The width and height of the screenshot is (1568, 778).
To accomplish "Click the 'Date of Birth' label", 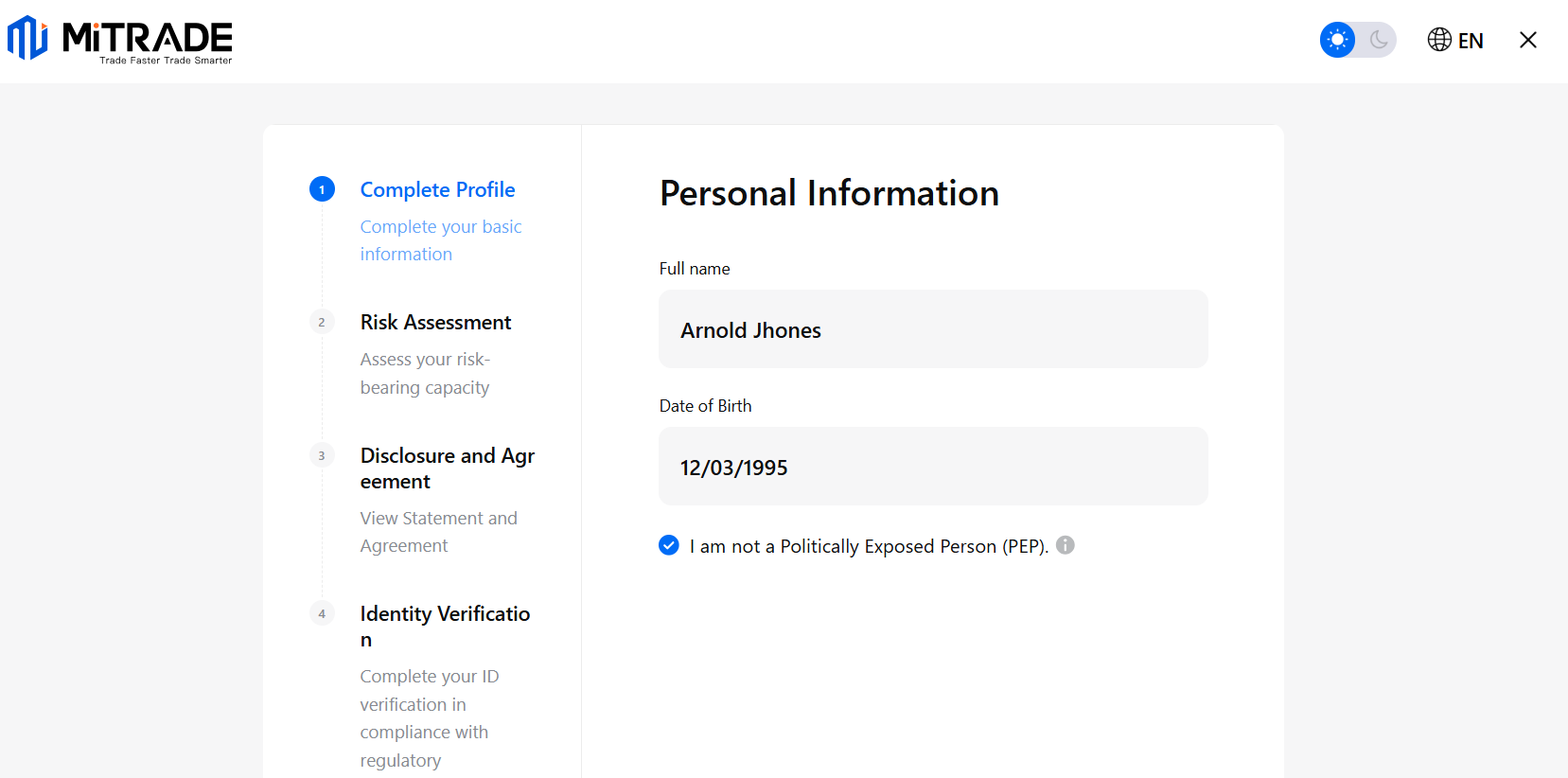I will pos(706,406).
